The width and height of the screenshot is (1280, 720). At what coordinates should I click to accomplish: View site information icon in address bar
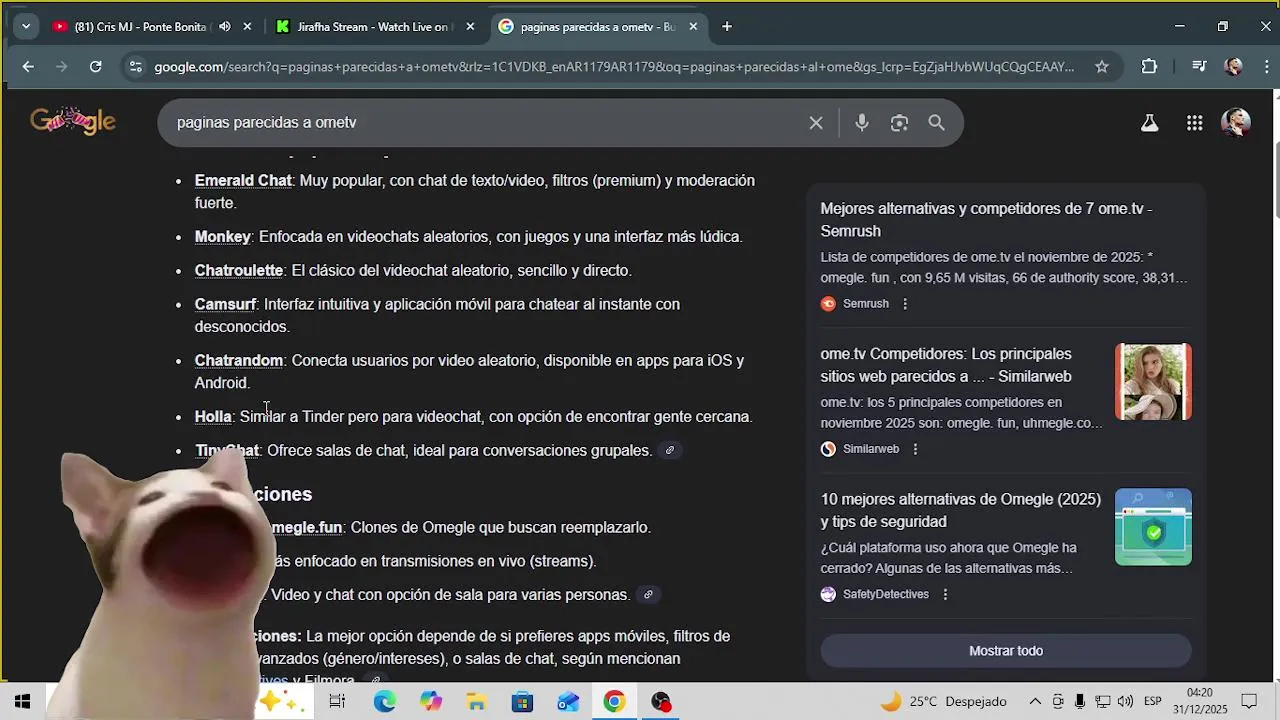[135, 67]
